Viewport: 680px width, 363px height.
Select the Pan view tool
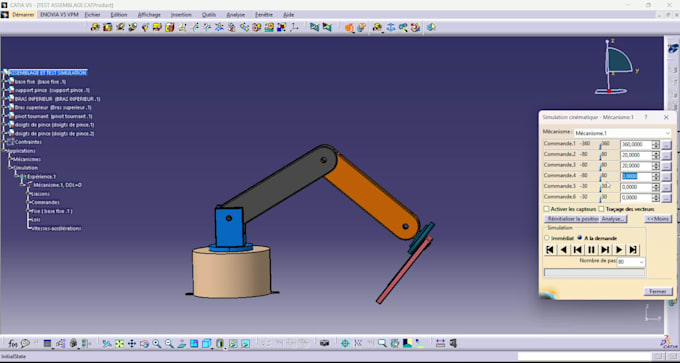pyautogui.click(x=132, y=343)
